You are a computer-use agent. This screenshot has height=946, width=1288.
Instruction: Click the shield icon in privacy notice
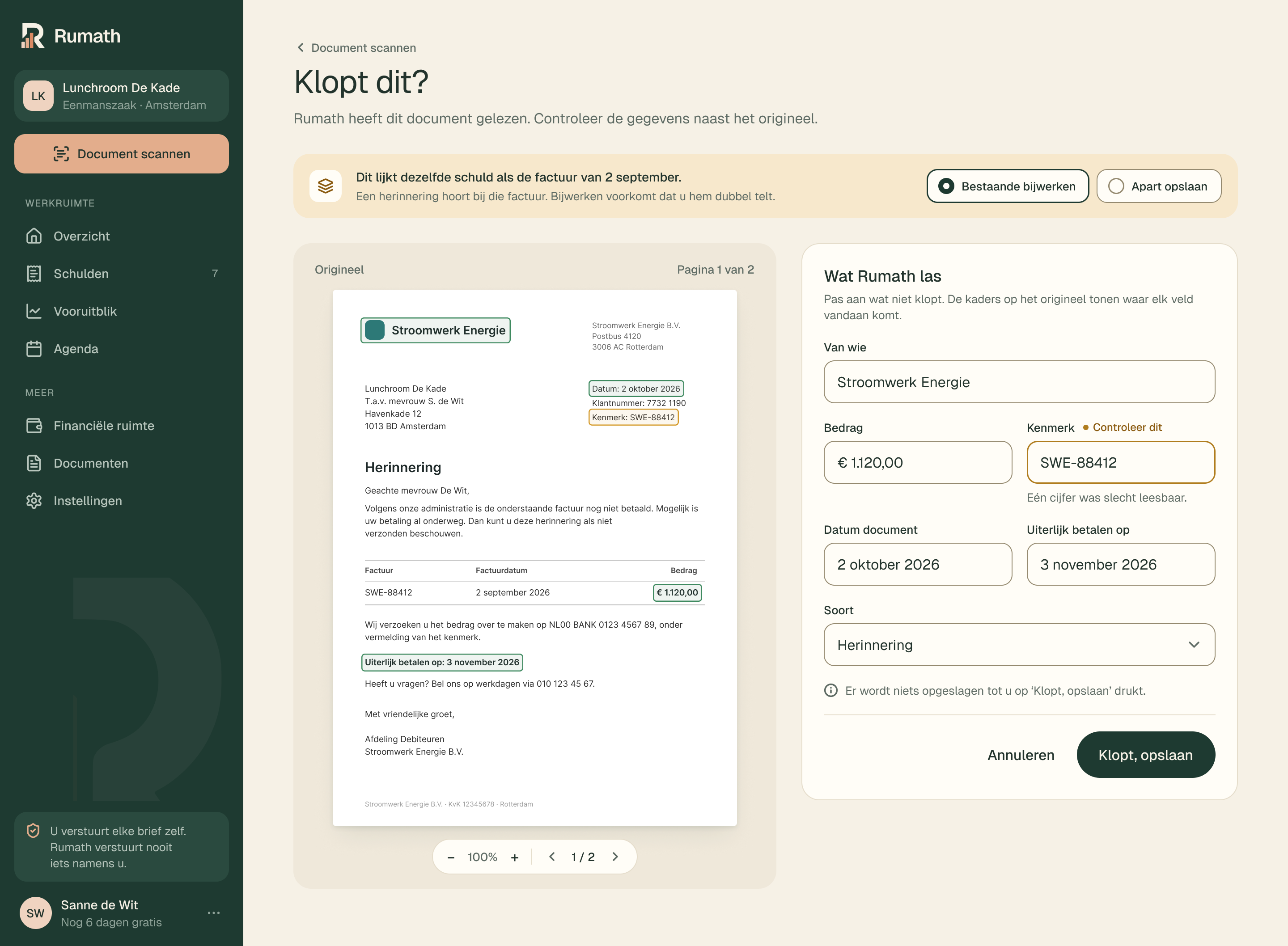pos(33,830)
